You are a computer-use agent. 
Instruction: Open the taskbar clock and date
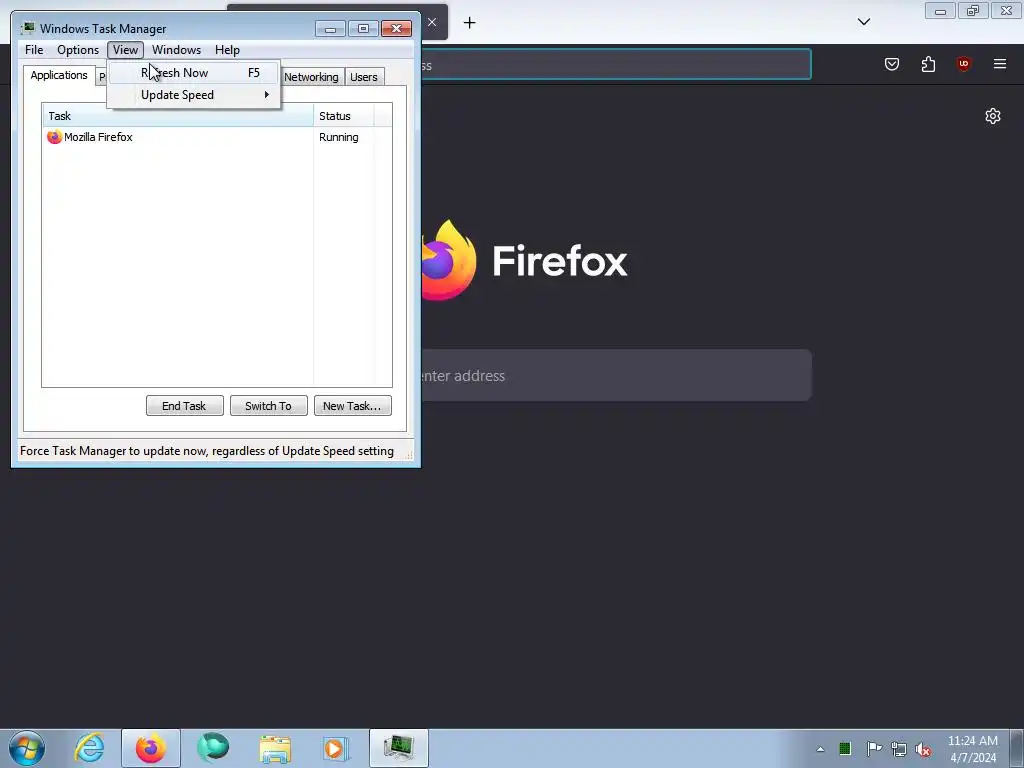972,749
